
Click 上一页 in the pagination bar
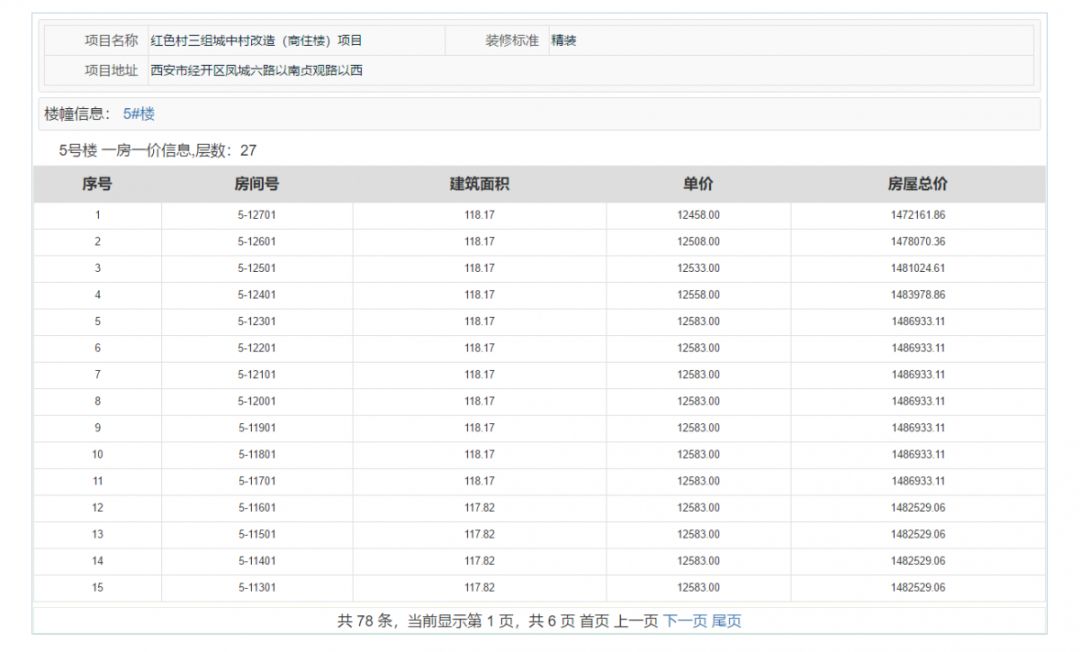636,621
